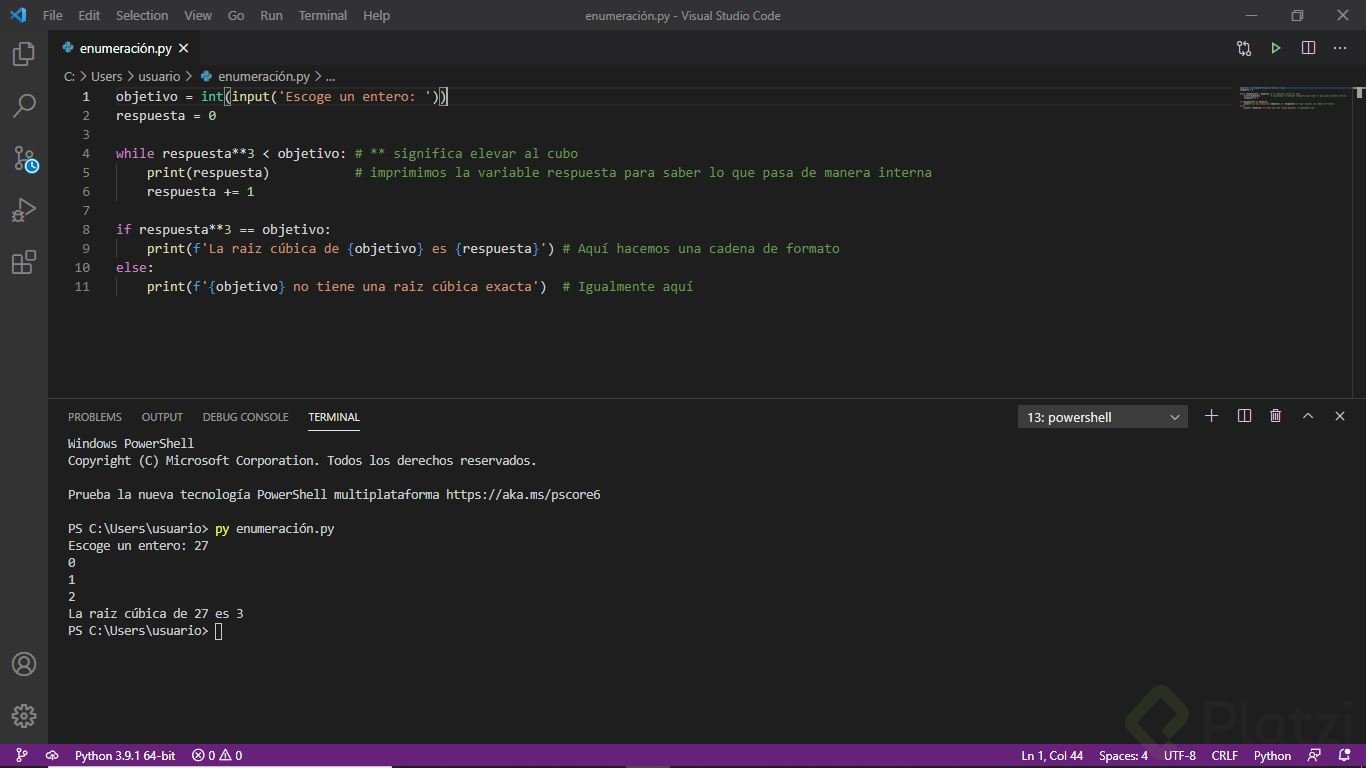Image resolution: width=1366 pixels, height=768 pixels.
Task: Click line number 8 in gutter
Action: tap(86, 229)
